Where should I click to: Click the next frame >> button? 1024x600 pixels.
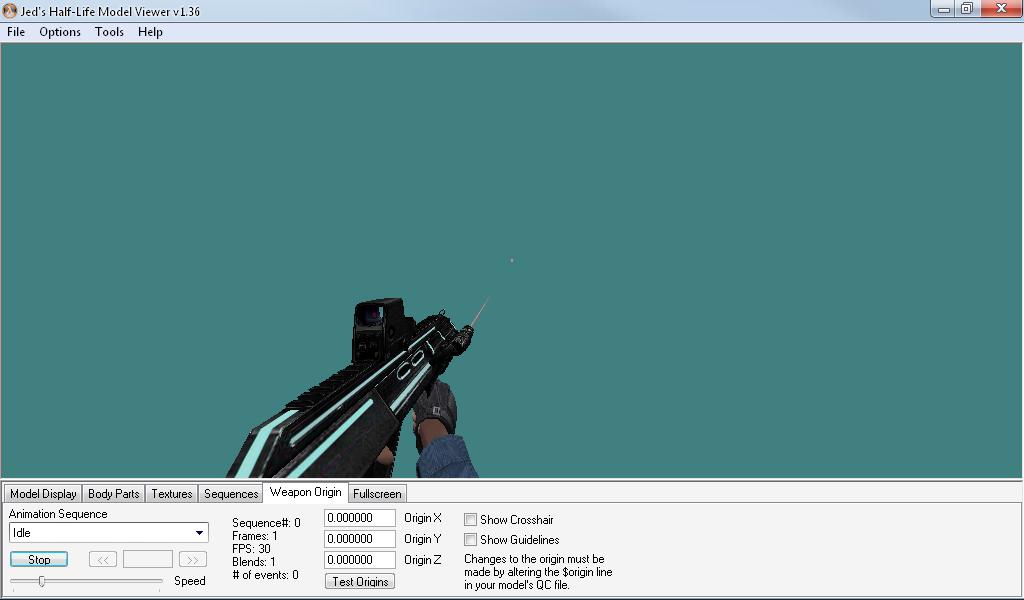tap(193, 560)
